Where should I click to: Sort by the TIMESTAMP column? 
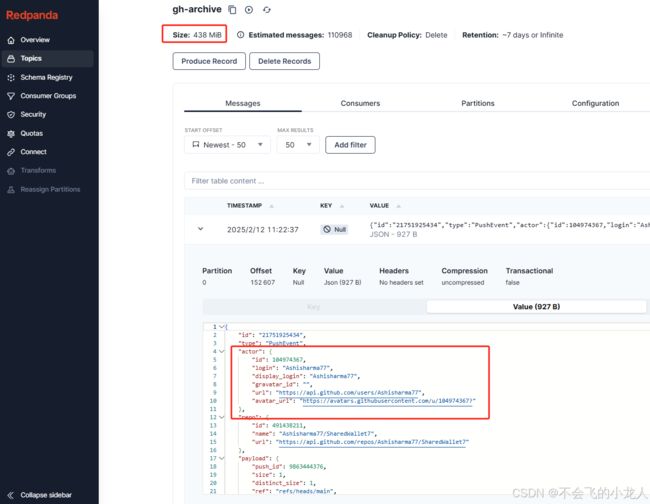(250, 206)
